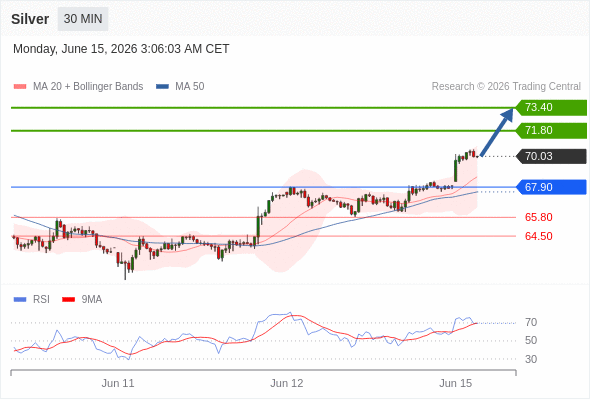Click the blue MA 50 legend swatch

162,87
